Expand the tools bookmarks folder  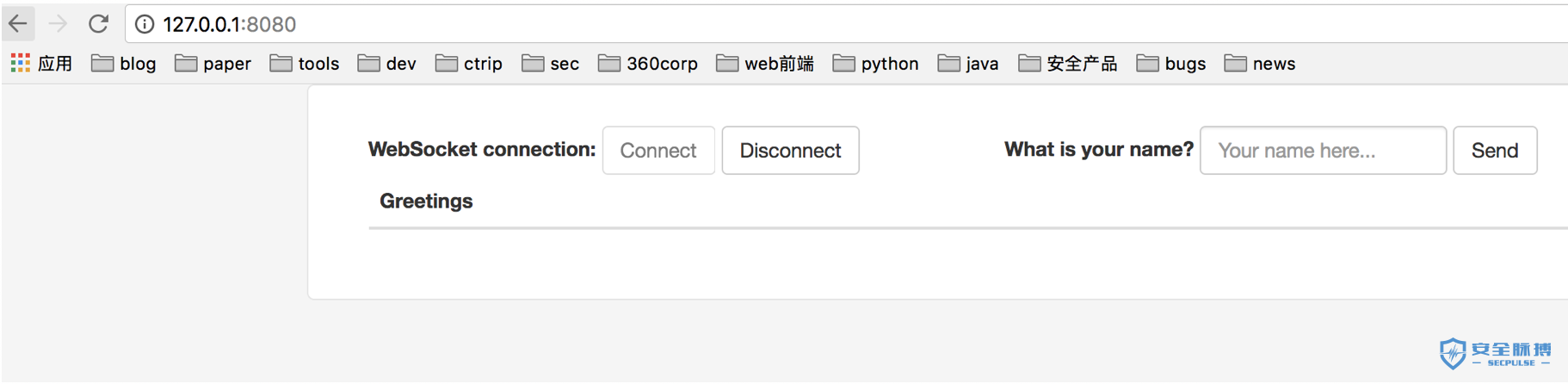click(x=305, y=64)
